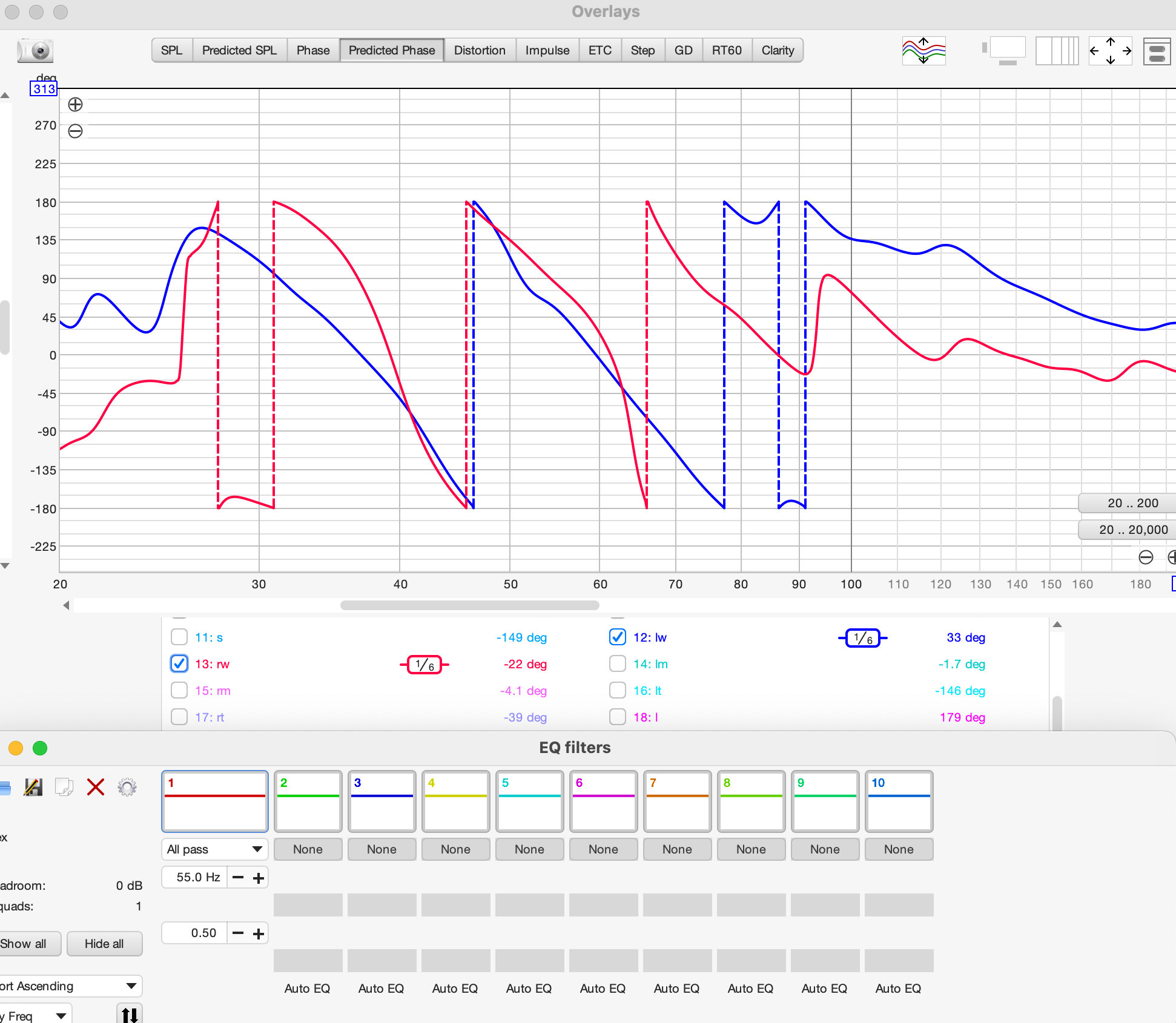The width and height of the screenshot is (1176, 1023).
Task: Click the up arrow beside the graph axis
Action: point(5,95)
